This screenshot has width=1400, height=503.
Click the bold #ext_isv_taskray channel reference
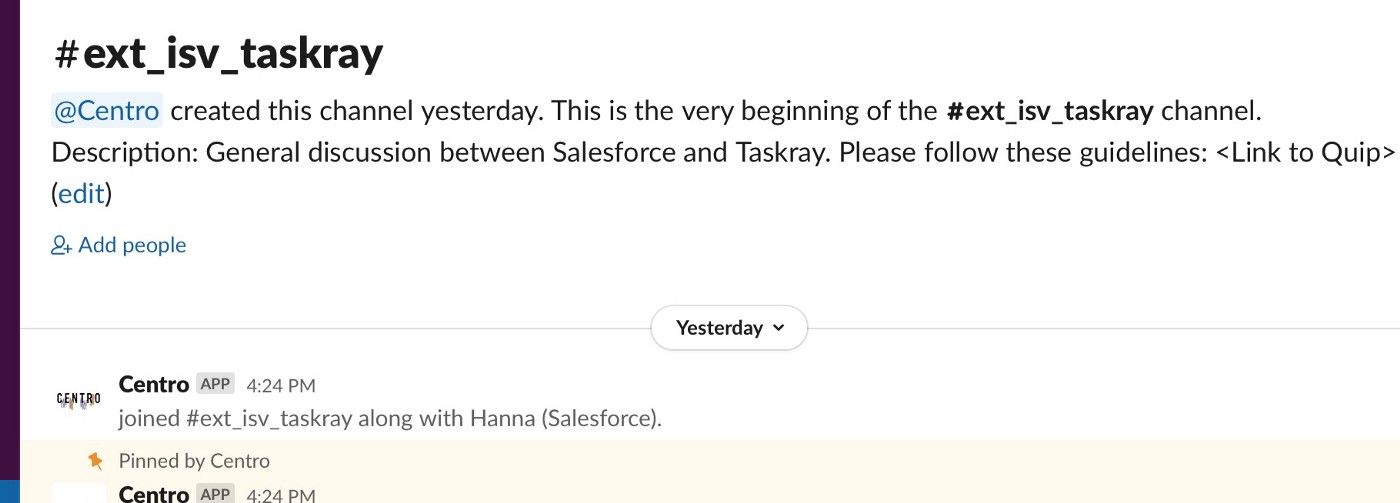pyautogui.click(x=1050, y=110)
